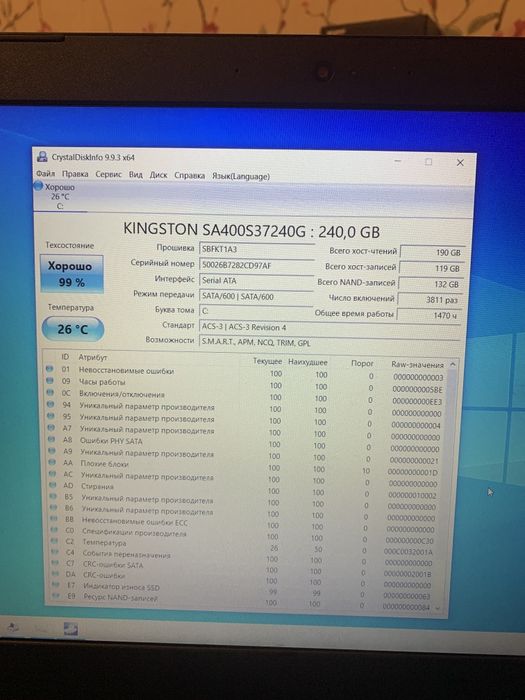The image size is (525, 700).
Task: Click the transfer mode field SATA/600 | SATA/600
Action: click(256, 296)
